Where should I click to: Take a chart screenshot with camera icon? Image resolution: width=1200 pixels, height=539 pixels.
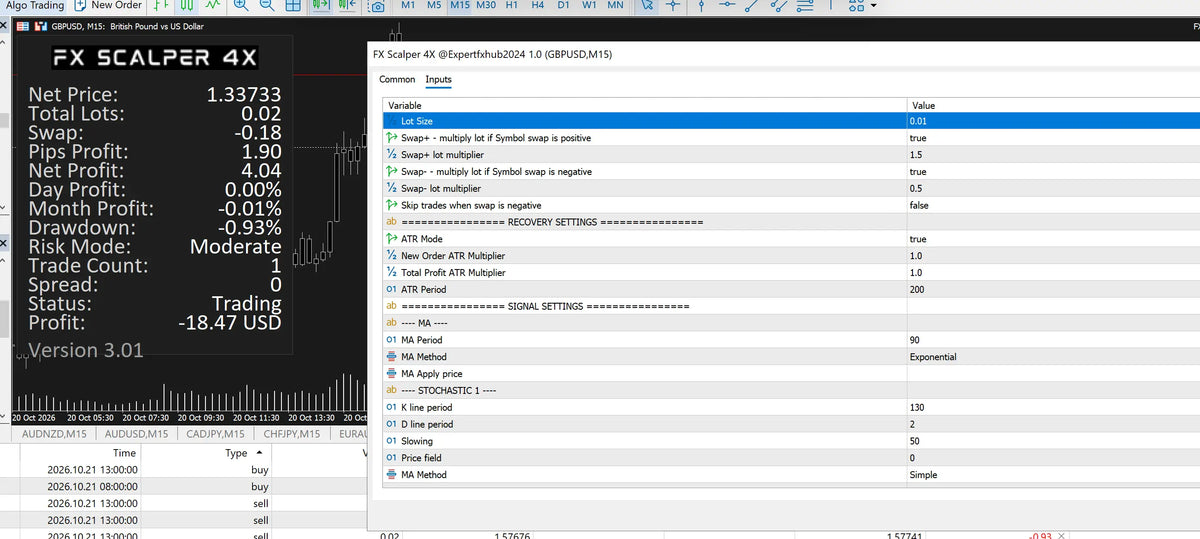(x=378, y=7)
